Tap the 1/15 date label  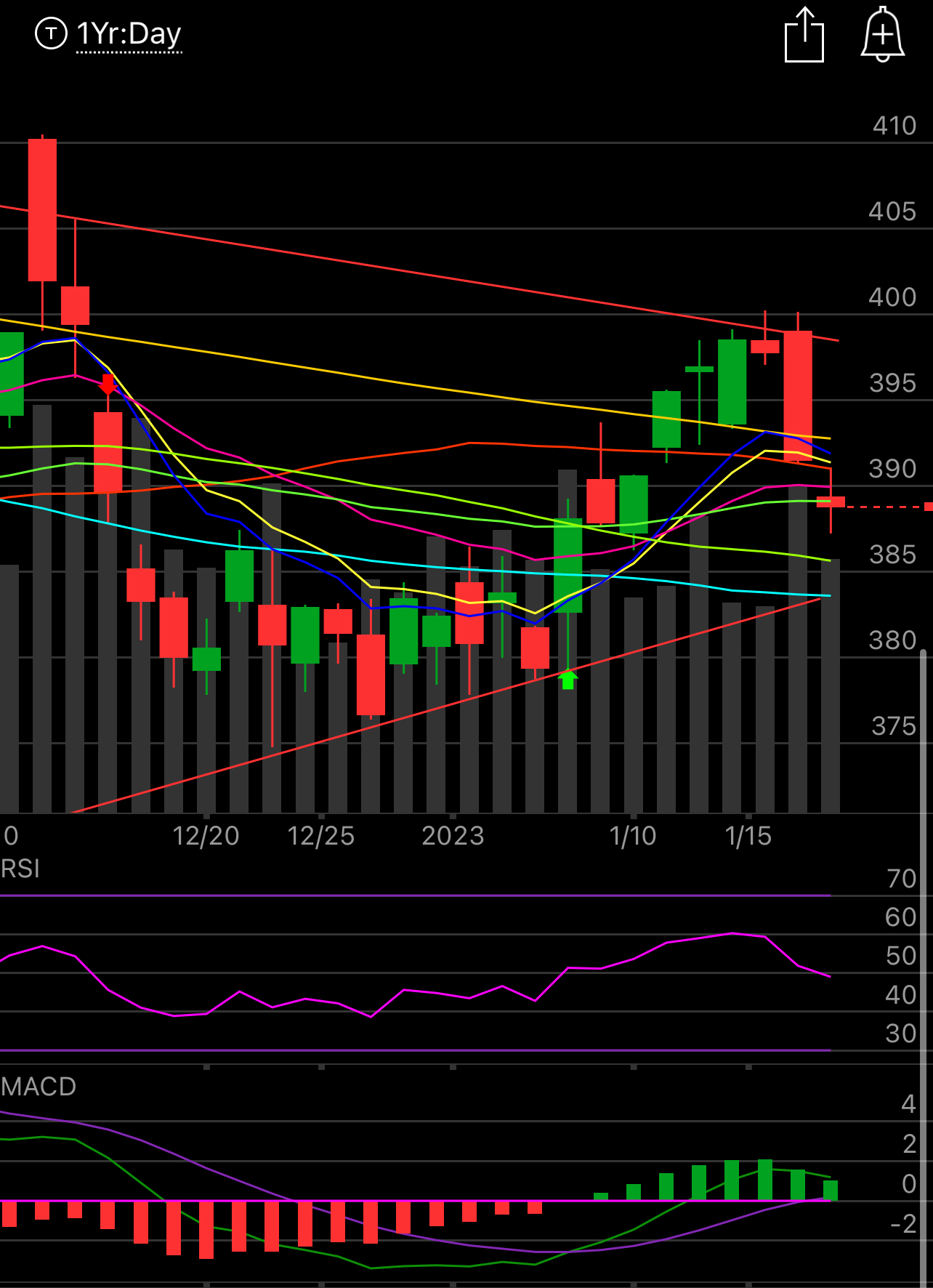[x=748, y=836]
